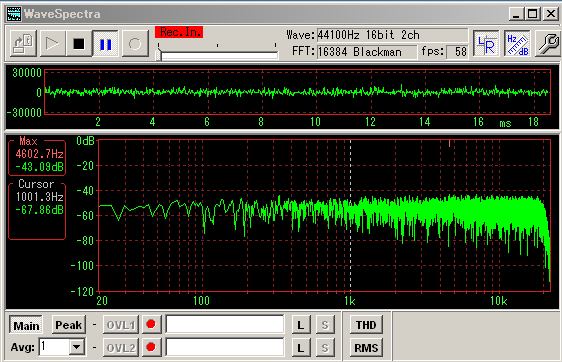Click the L button beside OVL1 field
This screenshot has width=562, height=362.
pos(301,325)
